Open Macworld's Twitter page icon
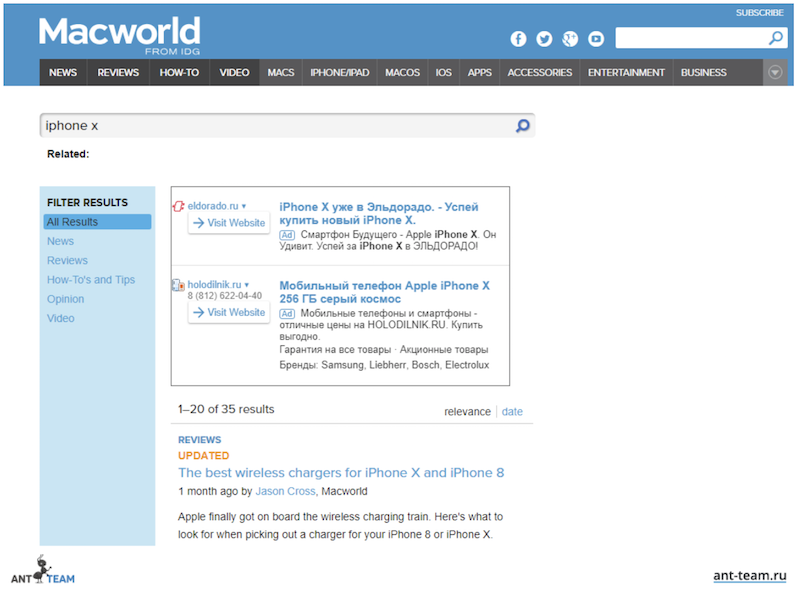 544,39
